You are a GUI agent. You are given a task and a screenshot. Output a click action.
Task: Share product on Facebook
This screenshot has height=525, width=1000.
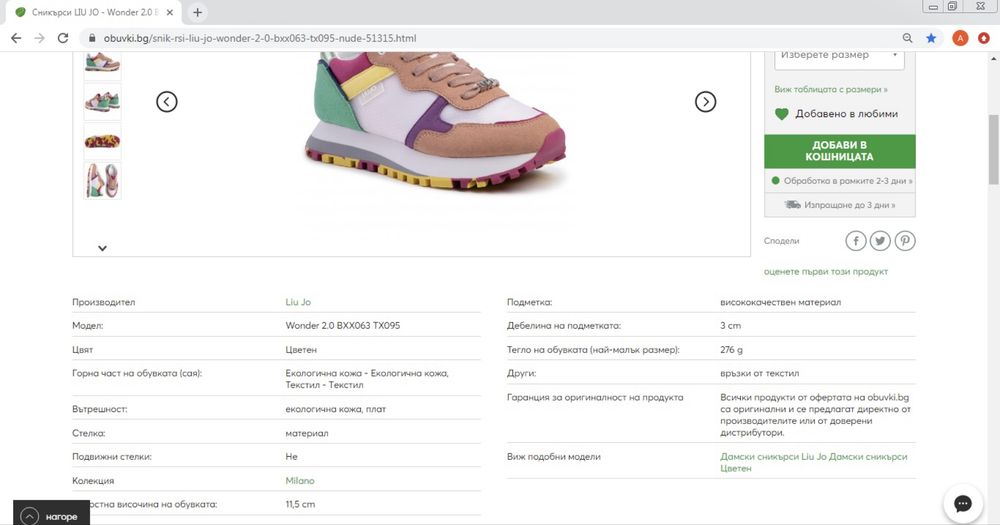(x=856, y=240)
